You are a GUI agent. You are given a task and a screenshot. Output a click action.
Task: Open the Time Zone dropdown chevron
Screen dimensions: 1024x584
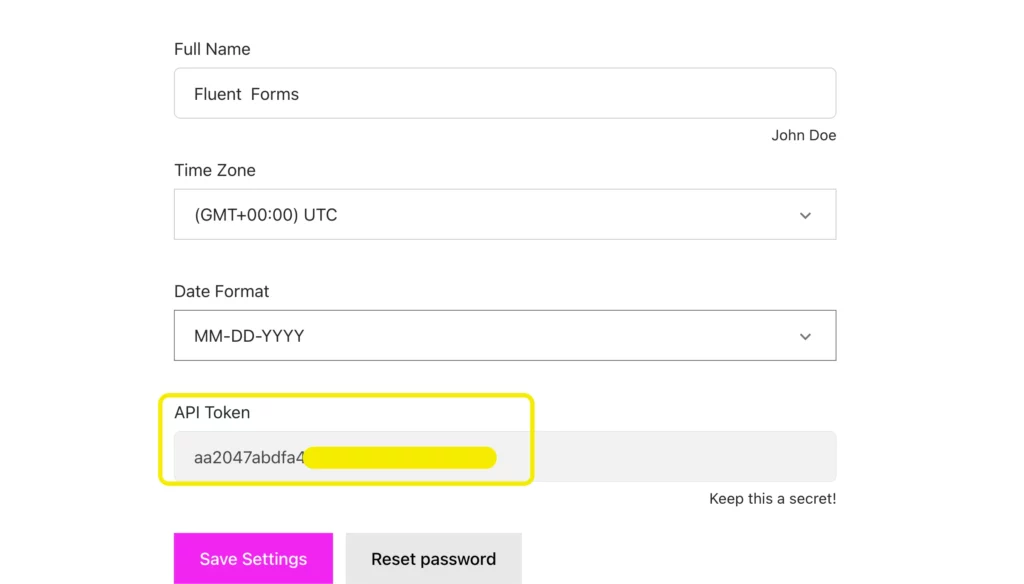pos(805,214)
